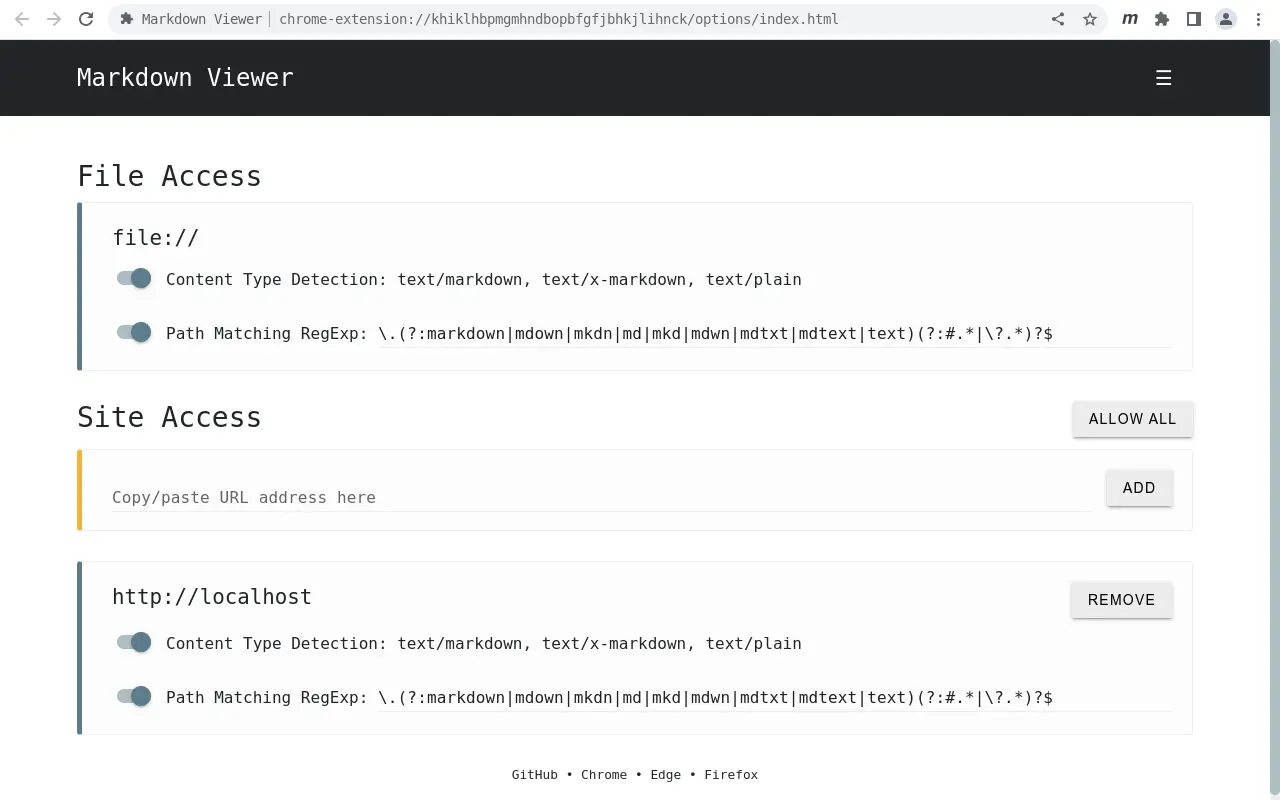Disable file:// Content Type Detection toggle

click(x=134, y=279)
